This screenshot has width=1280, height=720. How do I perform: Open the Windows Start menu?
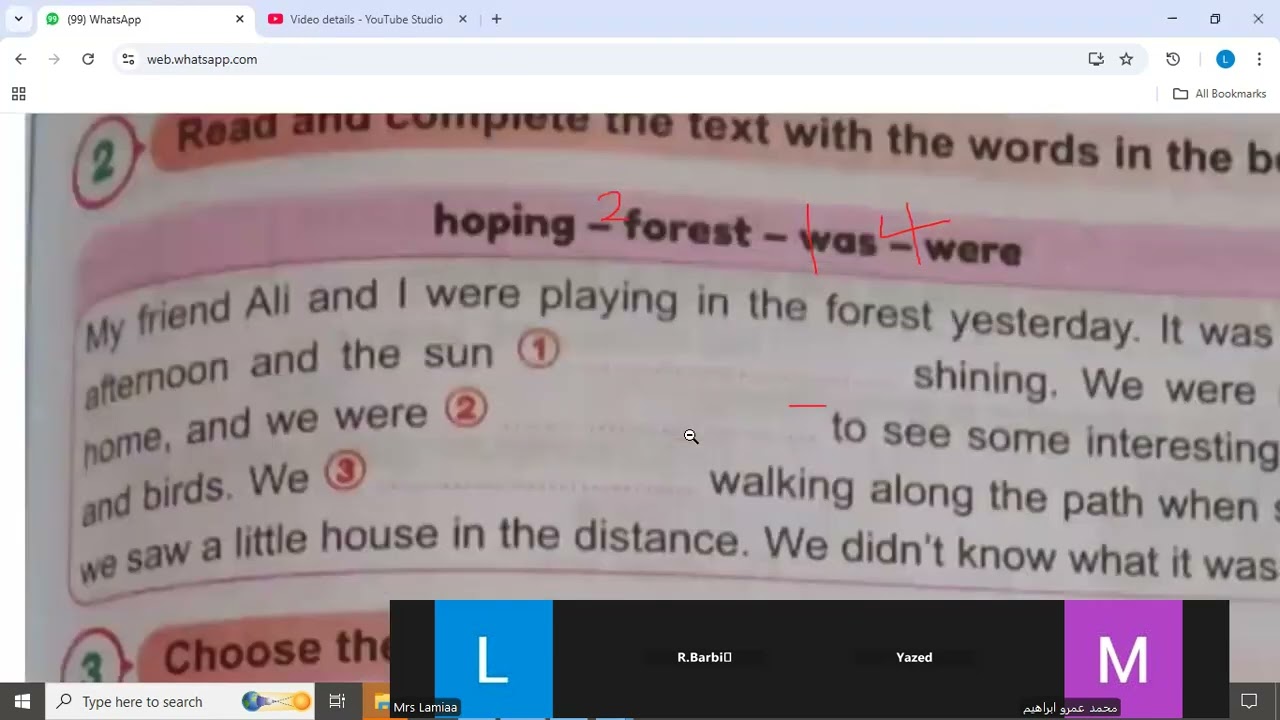tap(23, 701)
